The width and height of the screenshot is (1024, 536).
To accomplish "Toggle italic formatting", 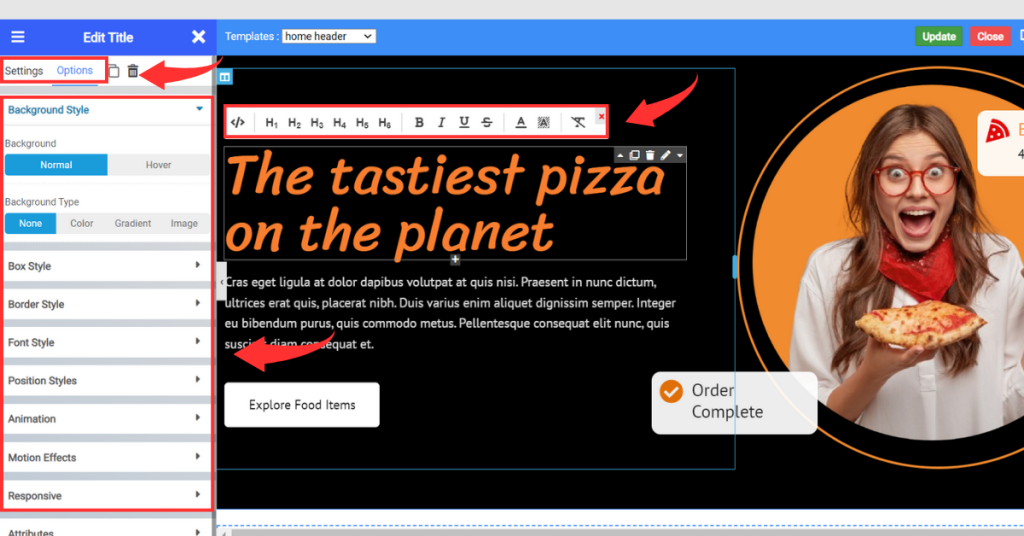I will click(441, 122).
